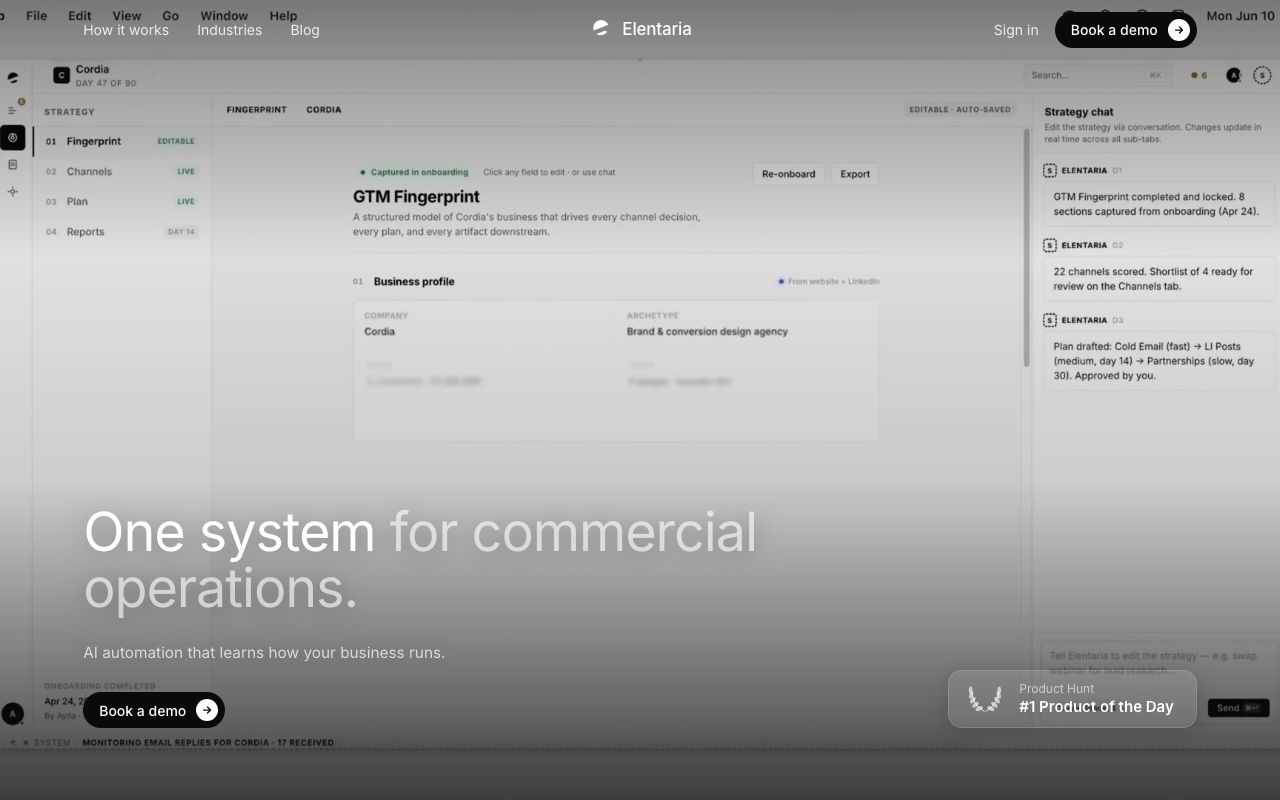Click the strategy chat message input
This screenshot has height=800, width=1280.
pos(1158,663)
